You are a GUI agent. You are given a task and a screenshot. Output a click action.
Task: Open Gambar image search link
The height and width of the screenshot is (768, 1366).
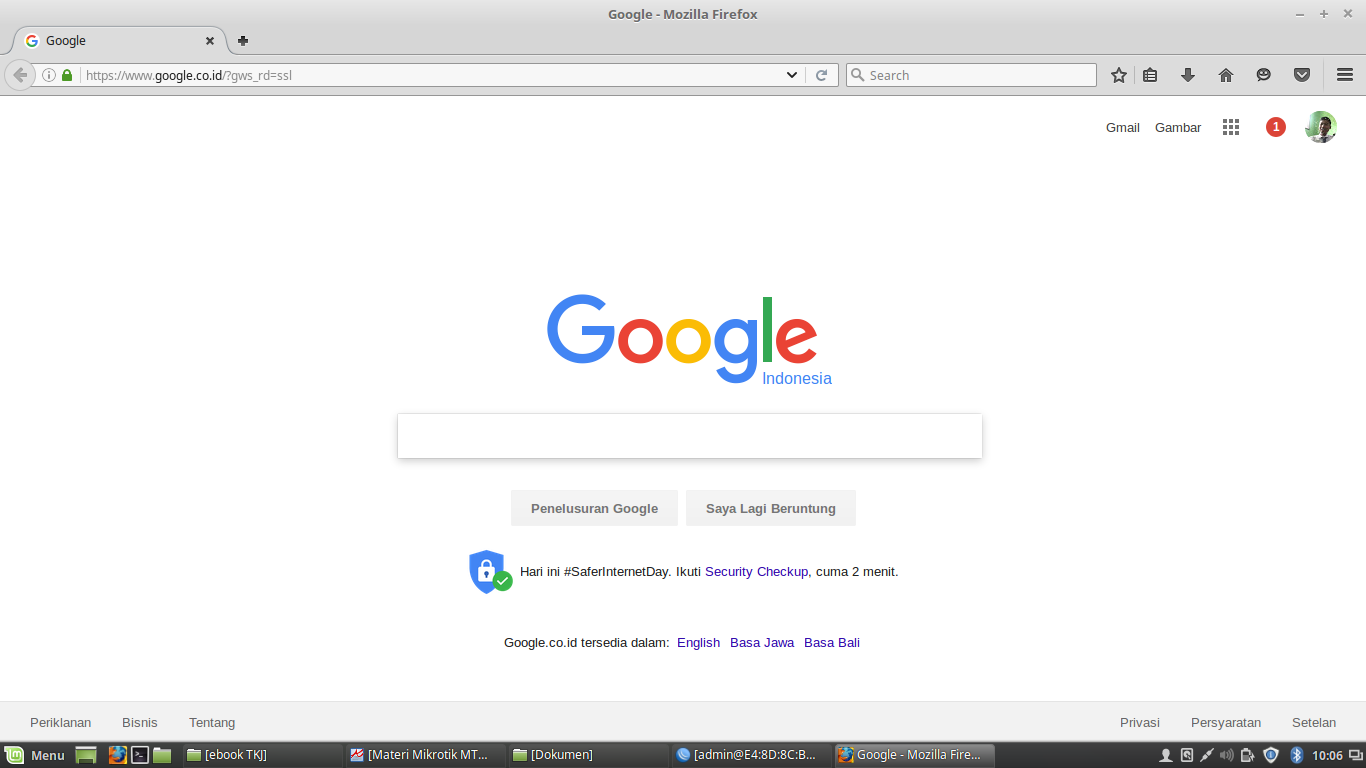[x=1178, y=127]
